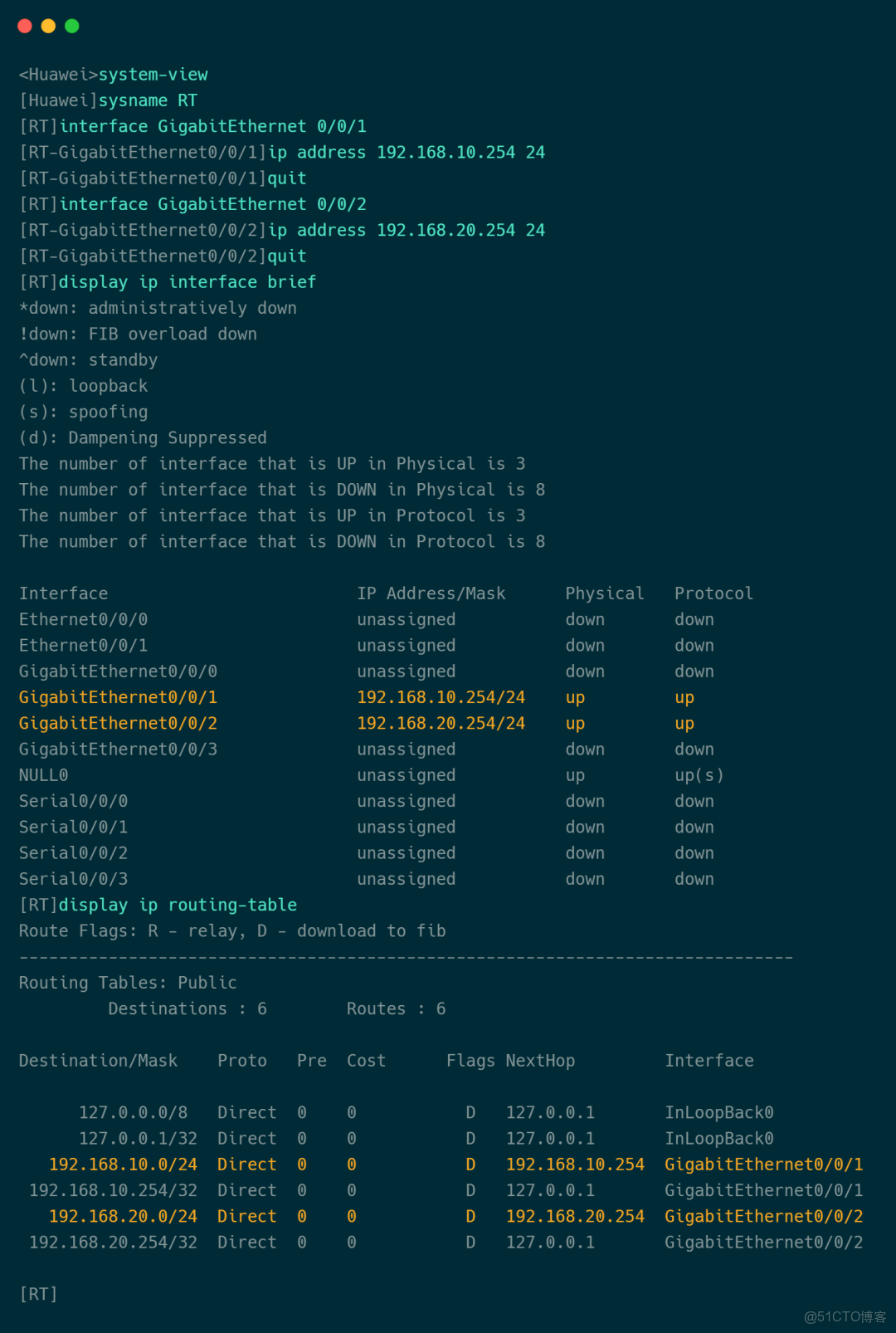Click the Ethernet0/0/0 interface entry
The width and height of the screenshot is (896, 1333).
coord(83,619)
